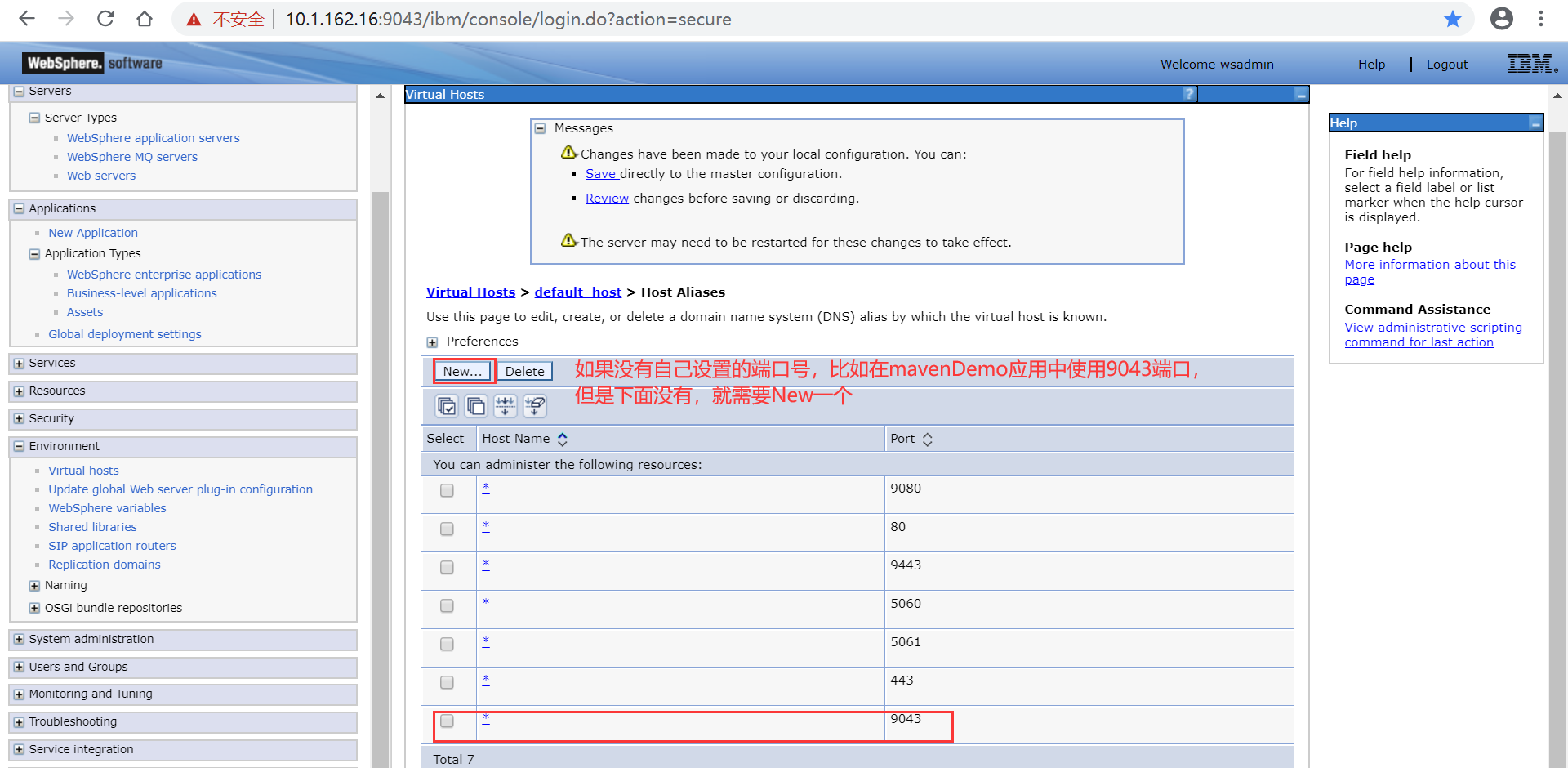The height and width of the screenshot is (768, 1568).
Task: Click the not-secure warning icon in address bar
Action: [x=193, y=19]
